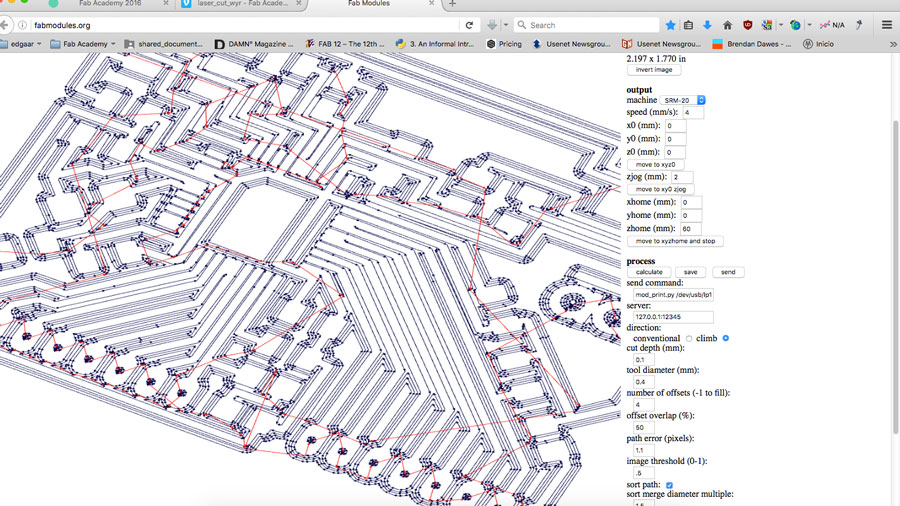Show more bookmarks with the chevron
The width and height of the screenshot is (900, 506).
point(893,44)
